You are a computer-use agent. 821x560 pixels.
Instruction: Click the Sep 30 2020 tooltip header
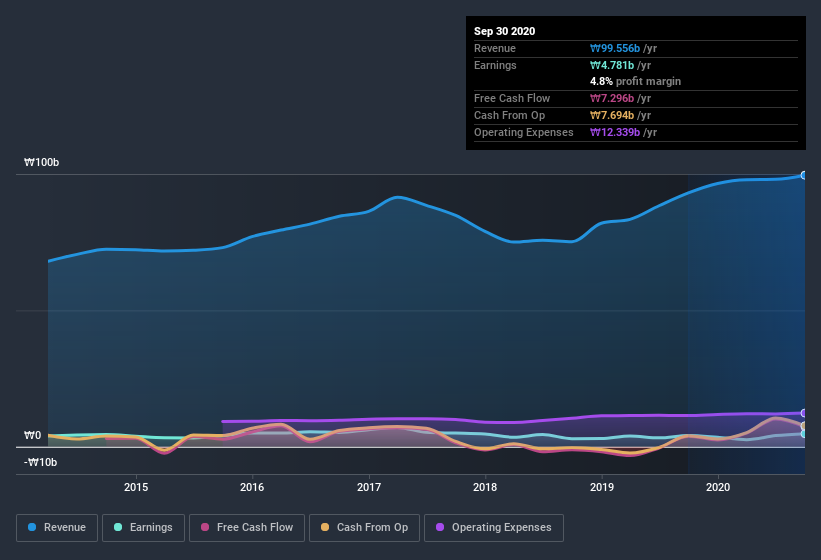[x=505, y=31]
